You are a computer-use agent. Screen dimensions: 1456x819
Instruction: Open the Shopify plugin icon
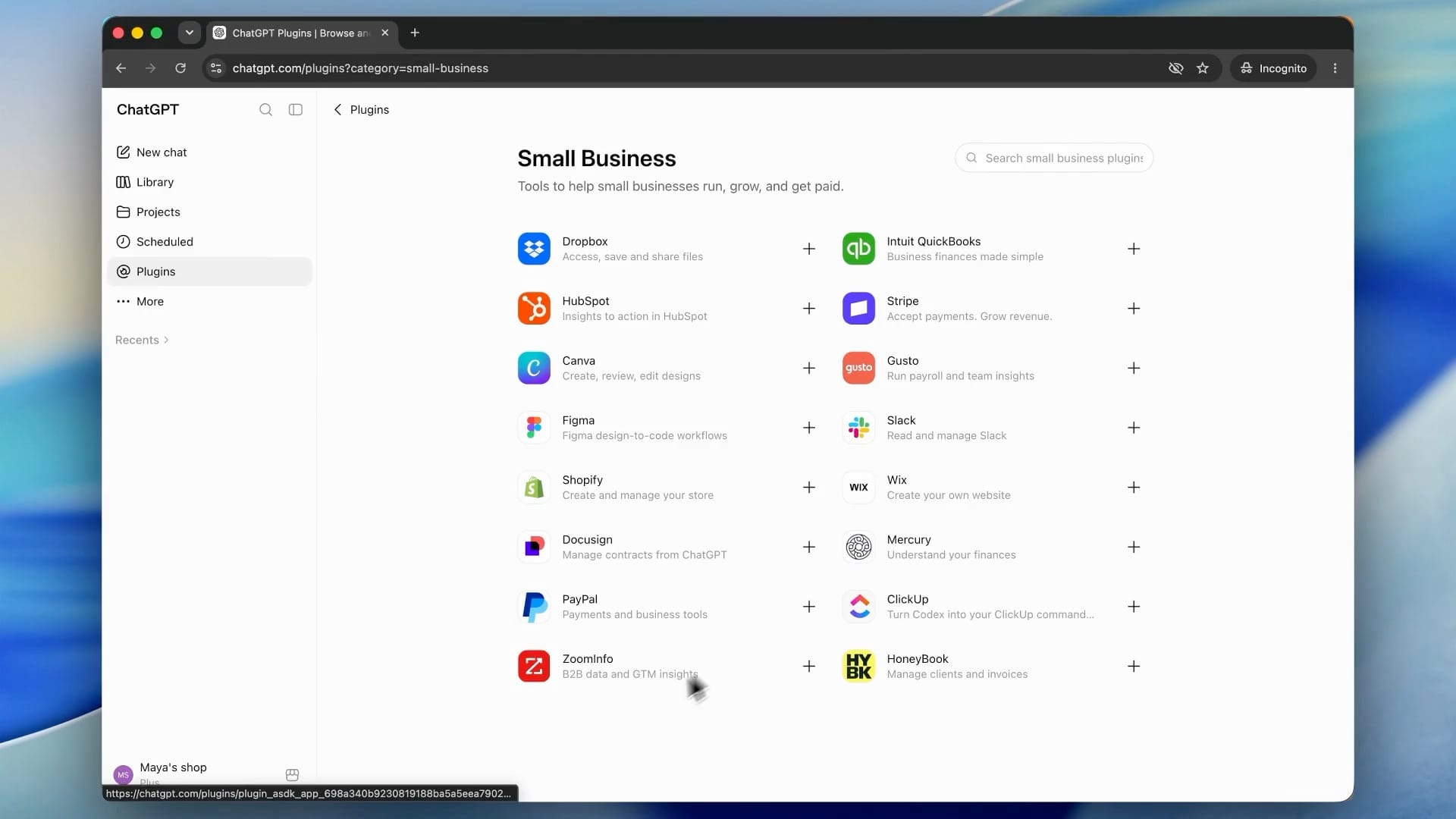534,488
